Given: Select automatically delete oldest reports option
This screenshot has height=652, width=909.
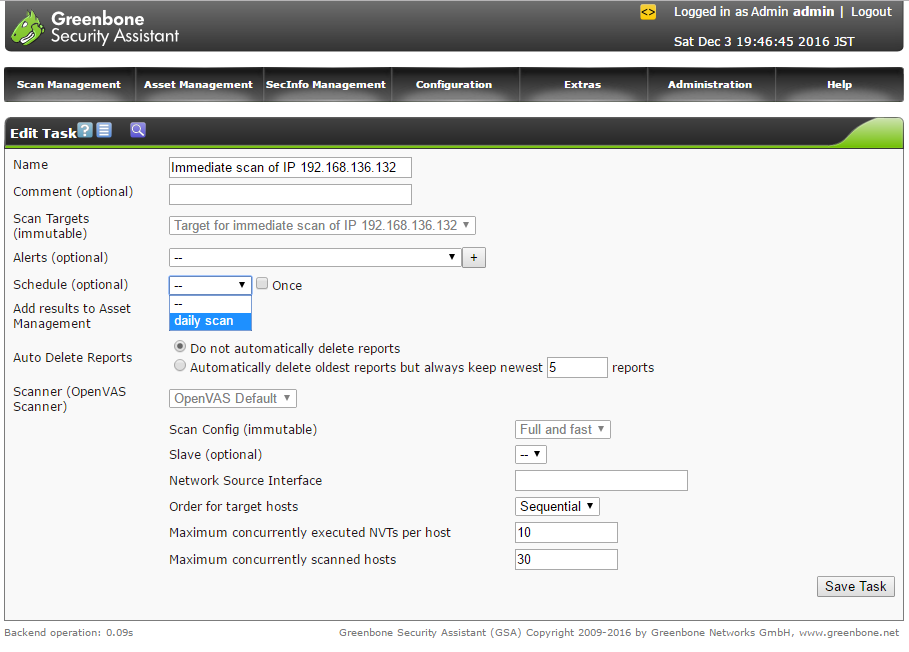Looking at the screenshot, I should [180, 366].
